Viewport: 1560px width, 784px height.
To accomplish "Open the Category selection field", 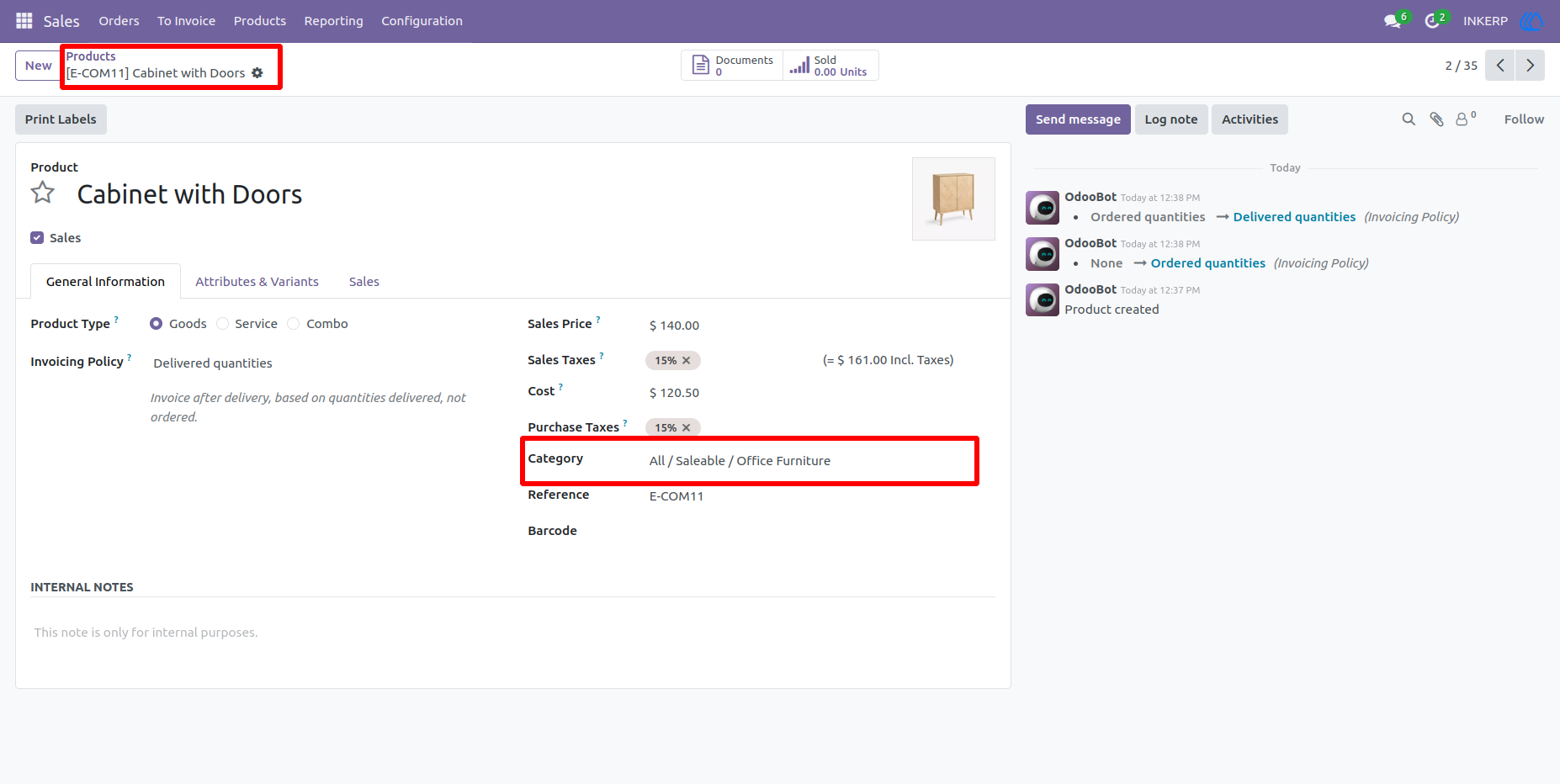I will 811,461.
